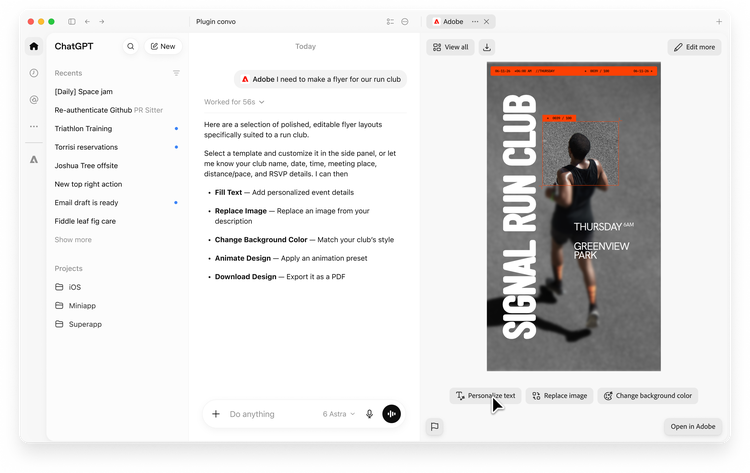Open Fiddle leaf fig care conversation
The width and height of the screenshot is (750, 473).
point(85,221)
